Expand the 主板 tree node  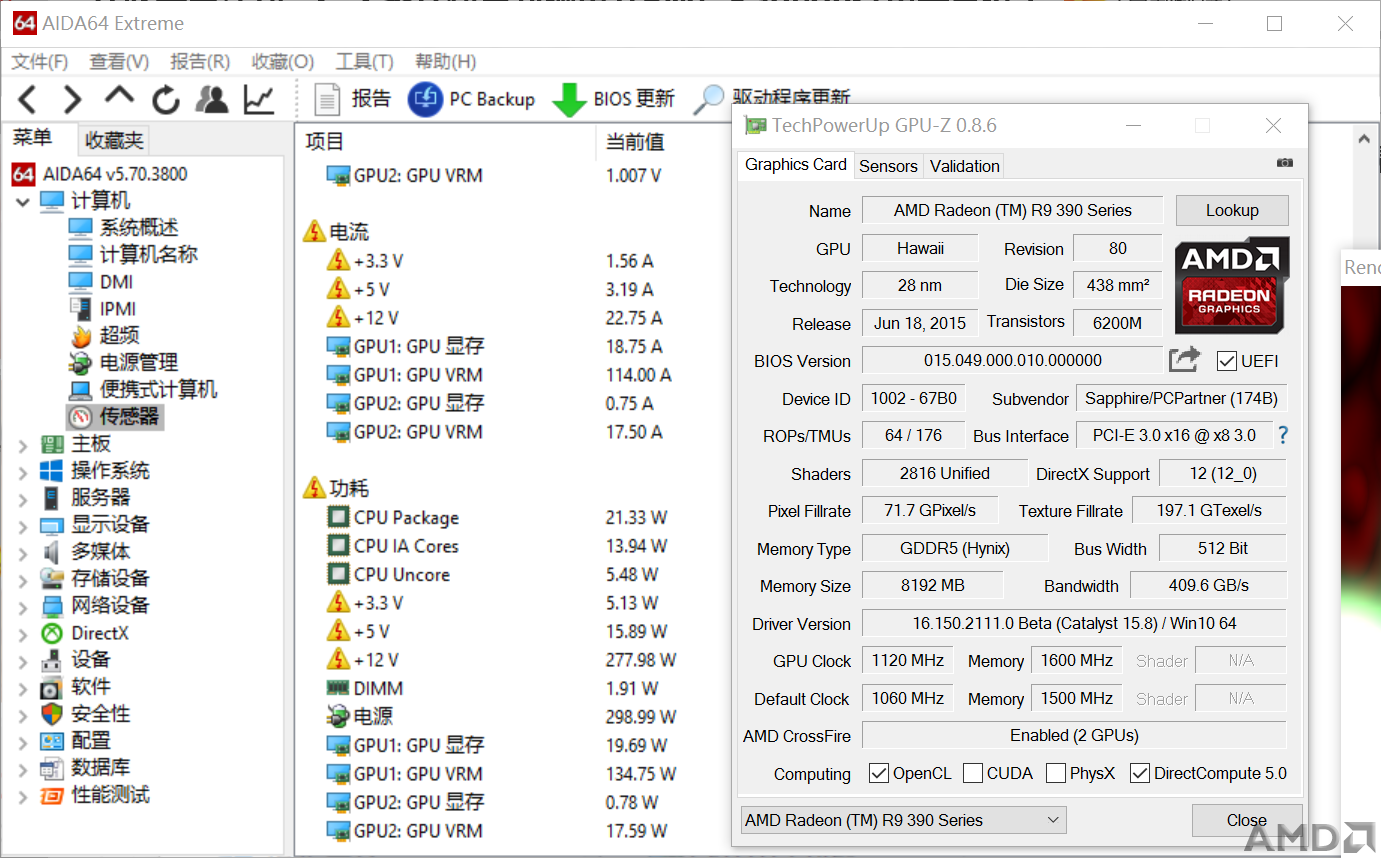[x=23, y=444]
